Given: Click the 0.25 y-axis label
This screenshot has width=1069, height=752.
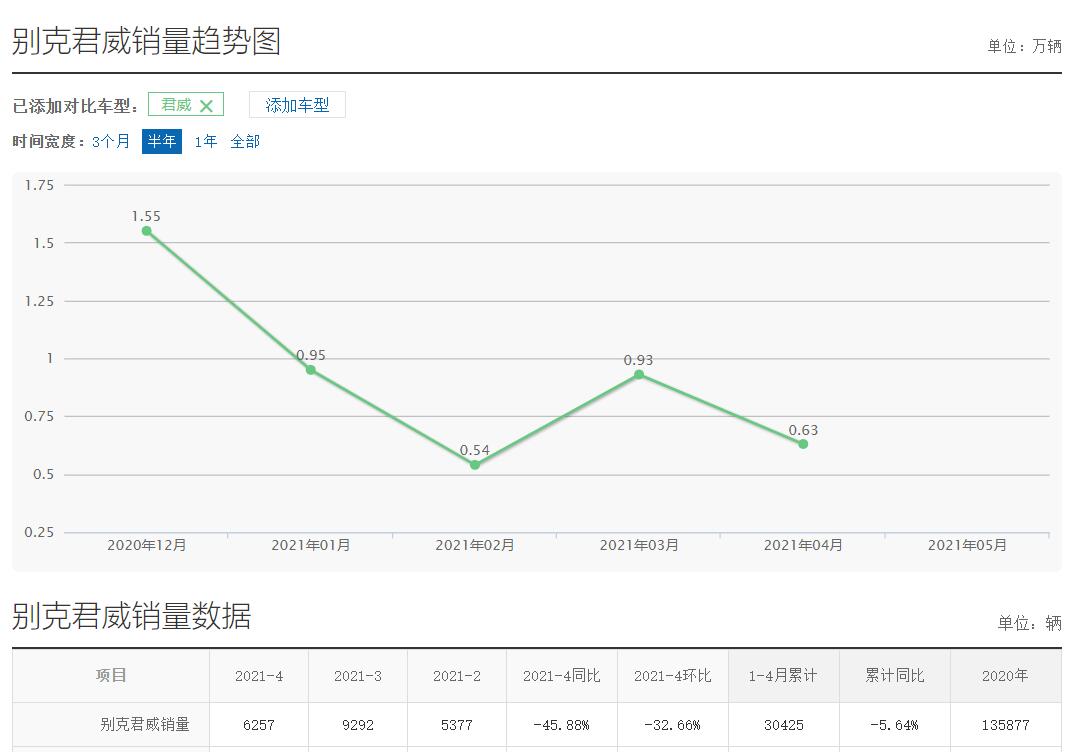Looking at the screenshot, I should [x=39, y=532].
